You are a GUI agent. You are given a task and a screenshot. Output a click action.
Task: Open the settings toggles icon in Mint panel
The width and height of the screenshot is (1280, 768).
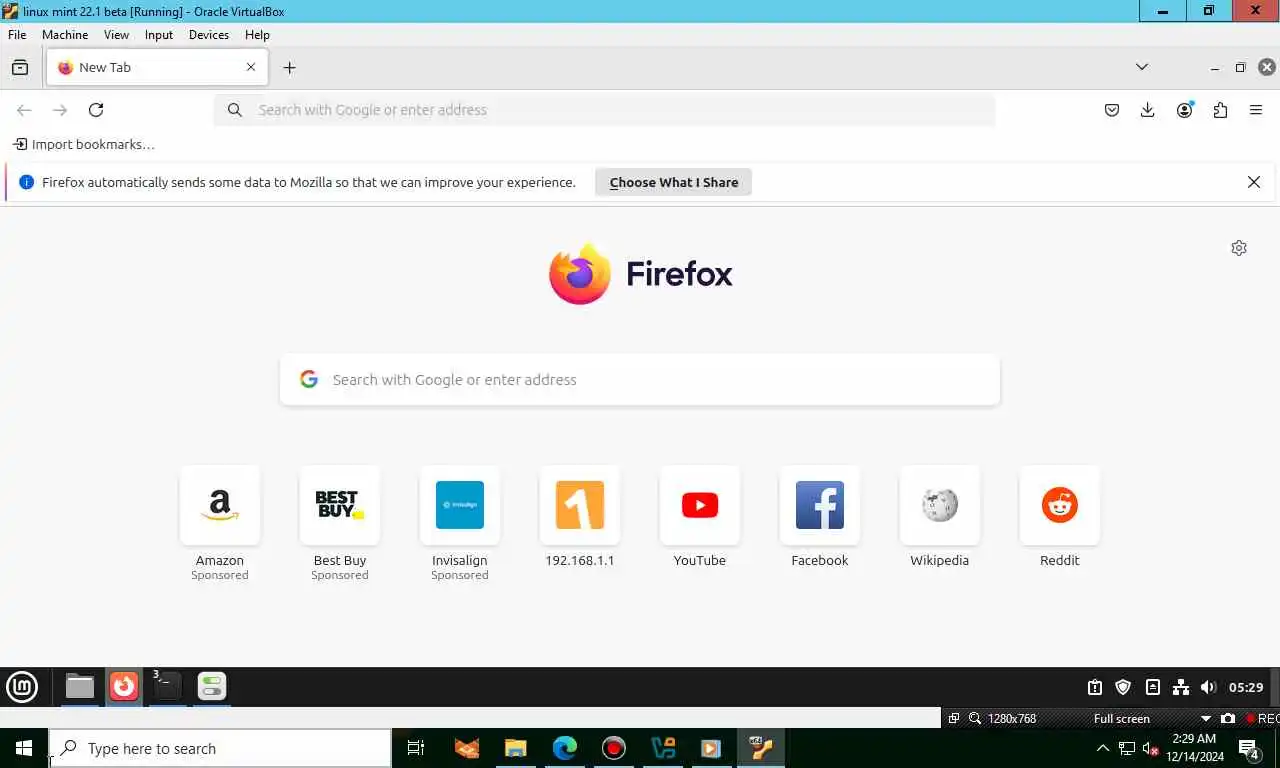(211, 686)
